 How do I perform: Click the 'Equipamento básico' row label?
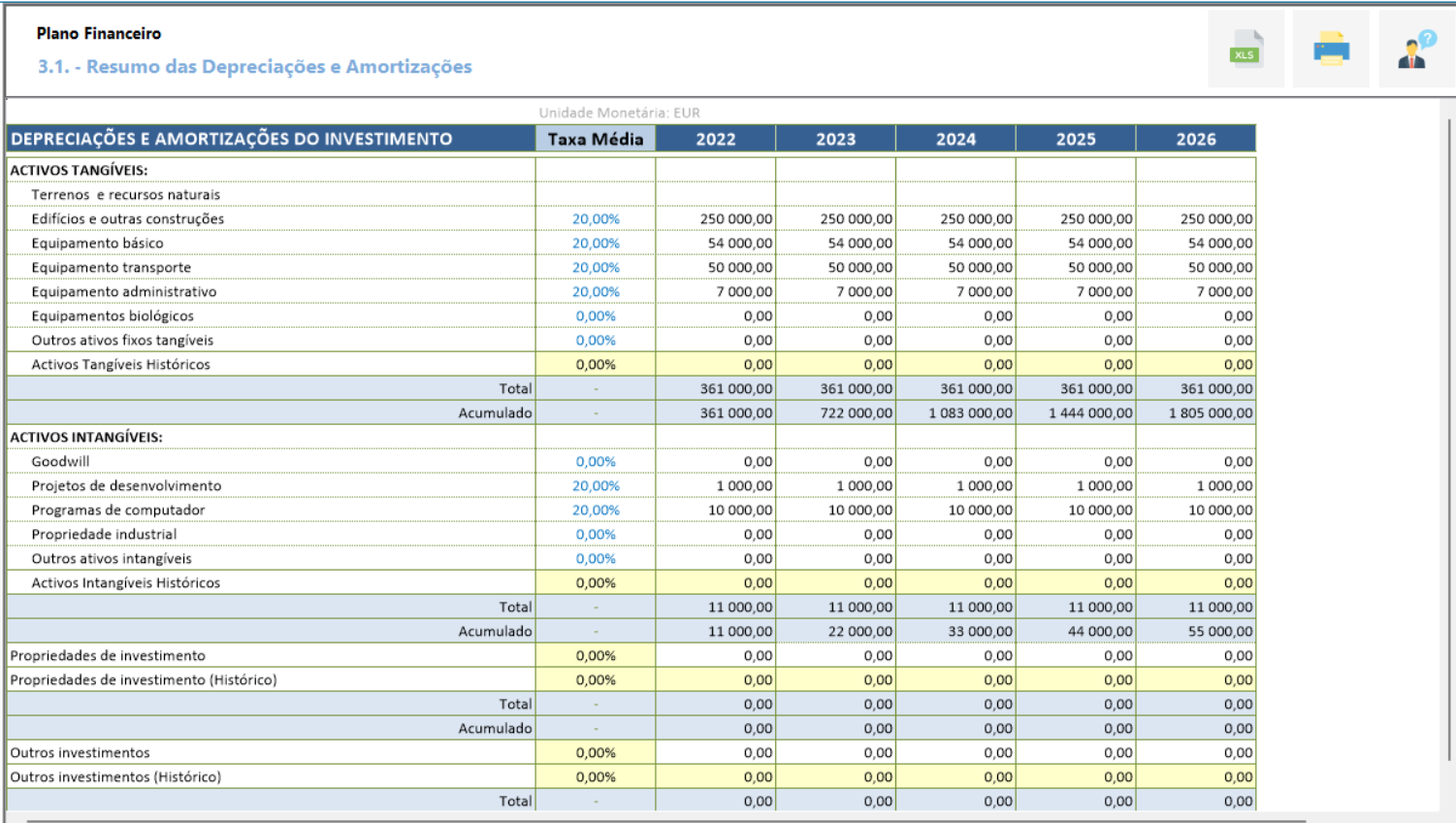(x=97, y=244)
